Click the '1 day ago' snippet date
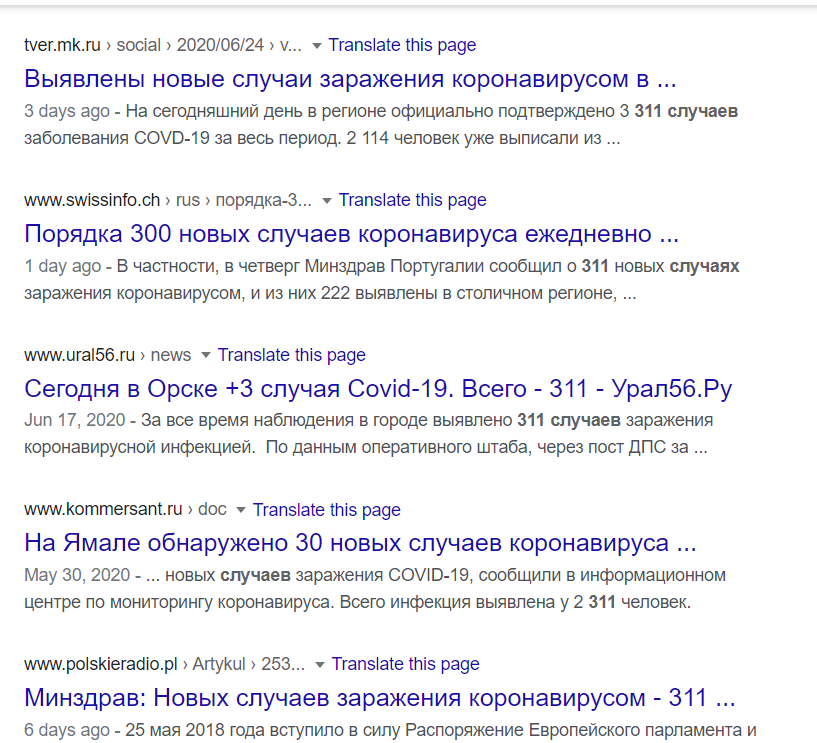 (63, 266)
